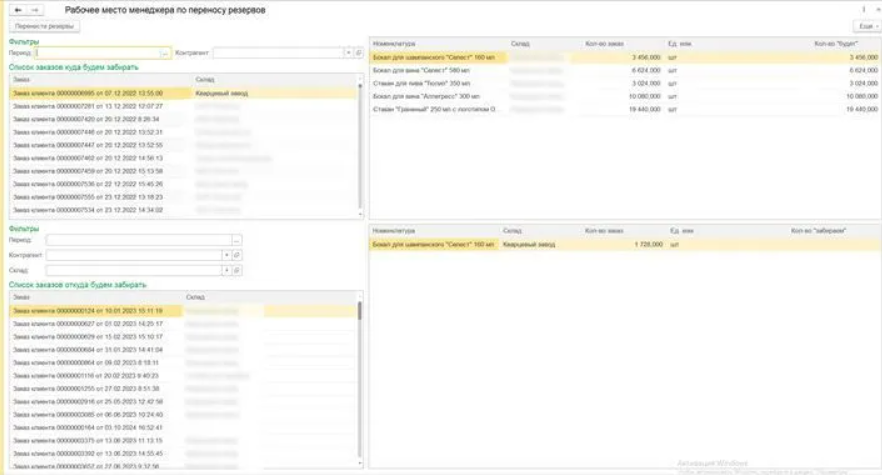Open period picker above 'откуда будем забирать' list
Viewport: 882px width, 475px height.
[237, 240]
